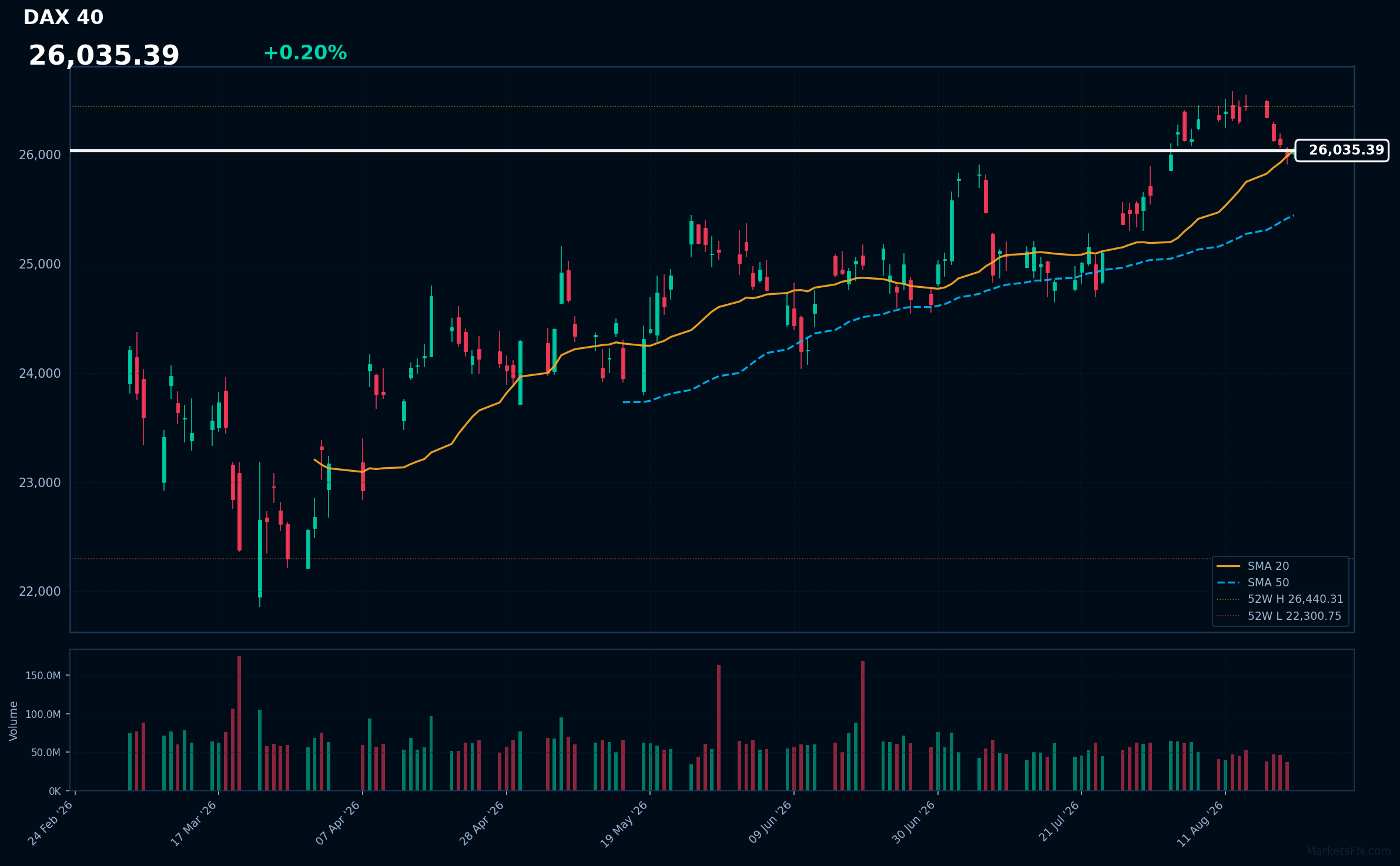This screenshot has height=866, width=1400.
Task: Click the 26,035.39 price tag on the current price line
Action: pyautogui.click(x=1342, y=150)
